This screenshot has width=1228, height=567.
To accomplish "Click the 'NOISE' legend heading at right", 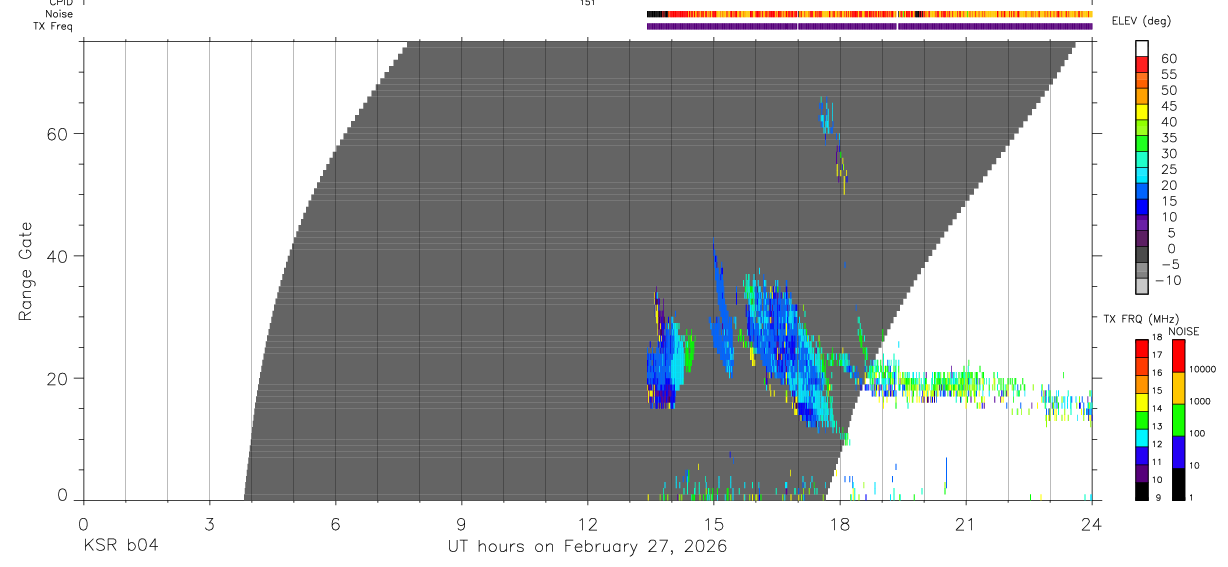I will 1184,331.
